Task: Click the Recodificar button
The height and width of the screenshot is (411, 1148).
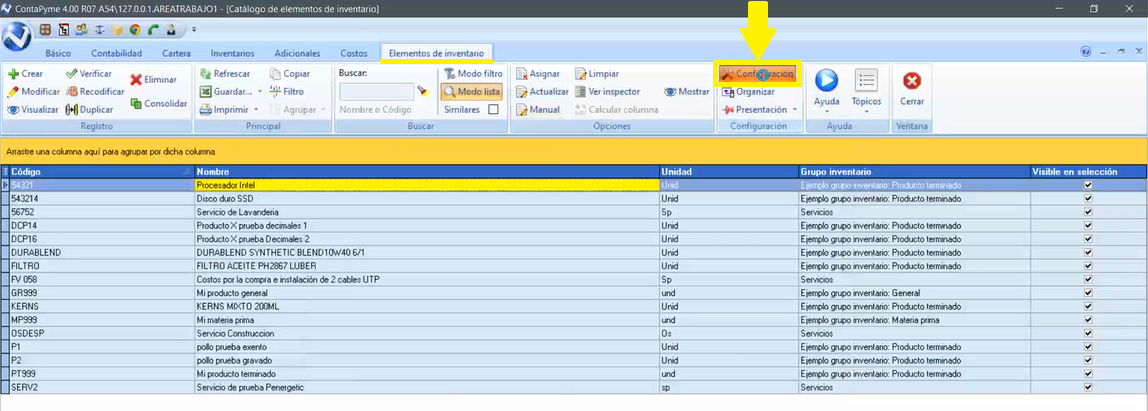Action: point(94,92)
